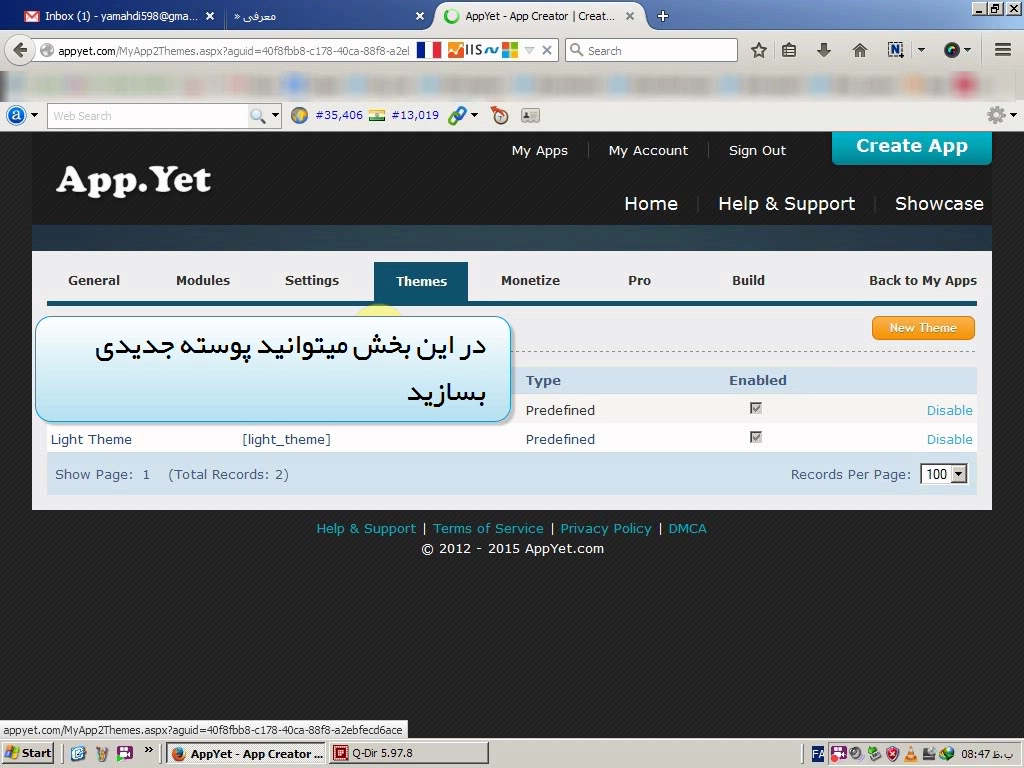Expand the color circle addon dropdown
The width and height of the screenshot is (1024, 768).
point(968,50)
